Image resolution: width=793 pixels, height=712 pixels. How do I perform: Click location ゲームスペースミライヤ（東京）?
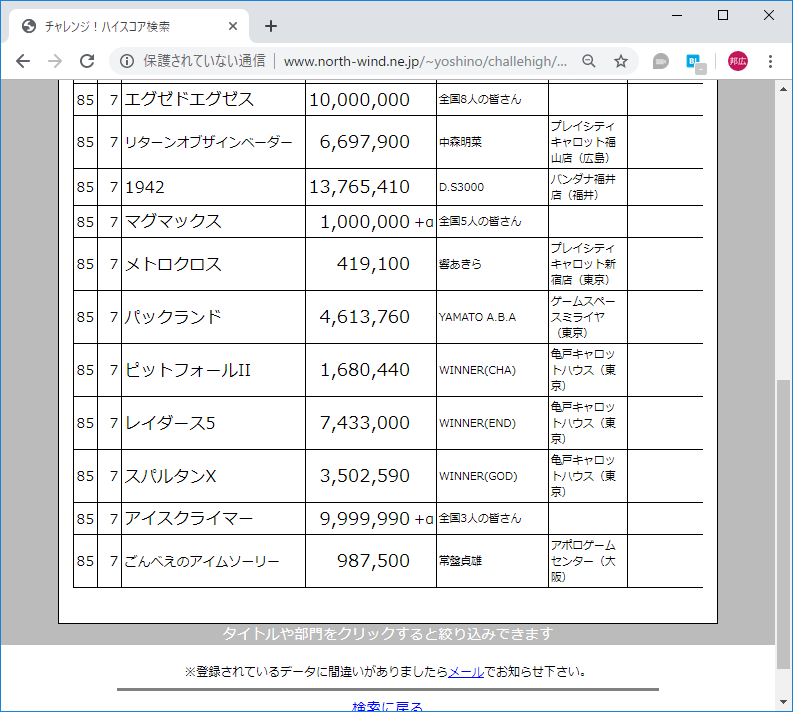point(583,317)
